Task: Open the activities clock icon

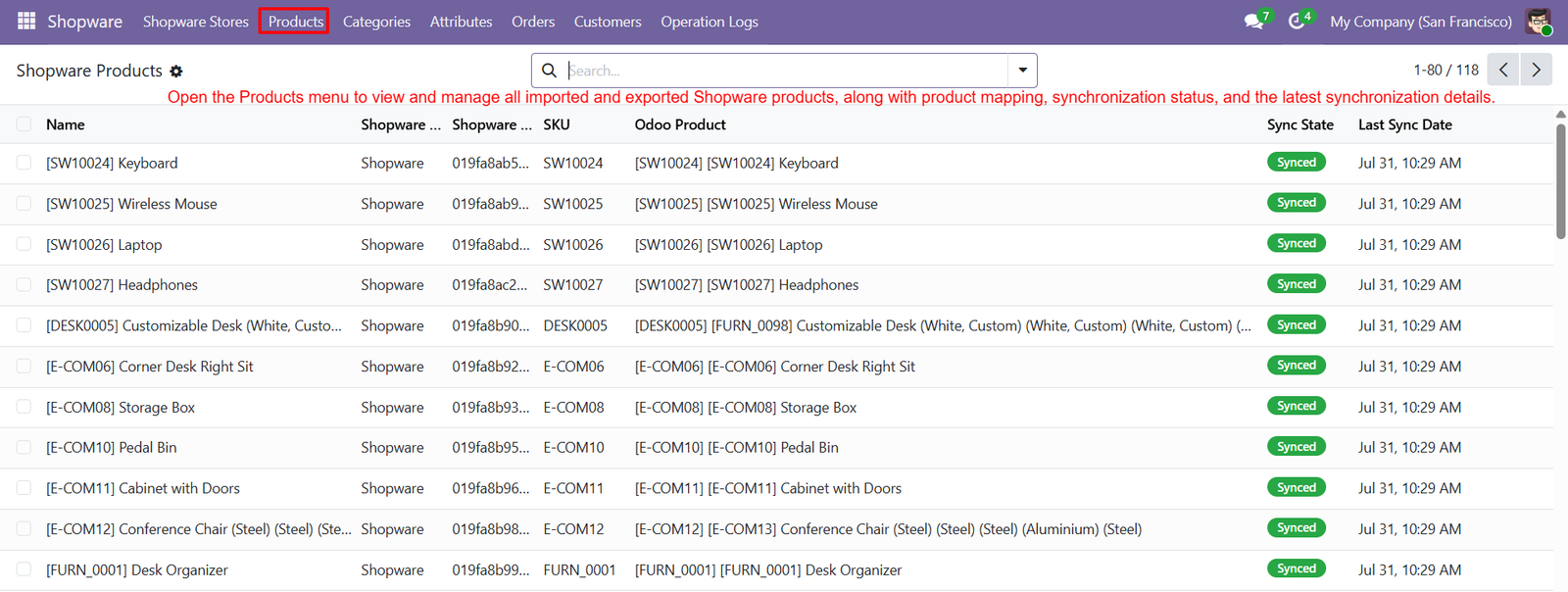Action: (x=1298, y=21)
